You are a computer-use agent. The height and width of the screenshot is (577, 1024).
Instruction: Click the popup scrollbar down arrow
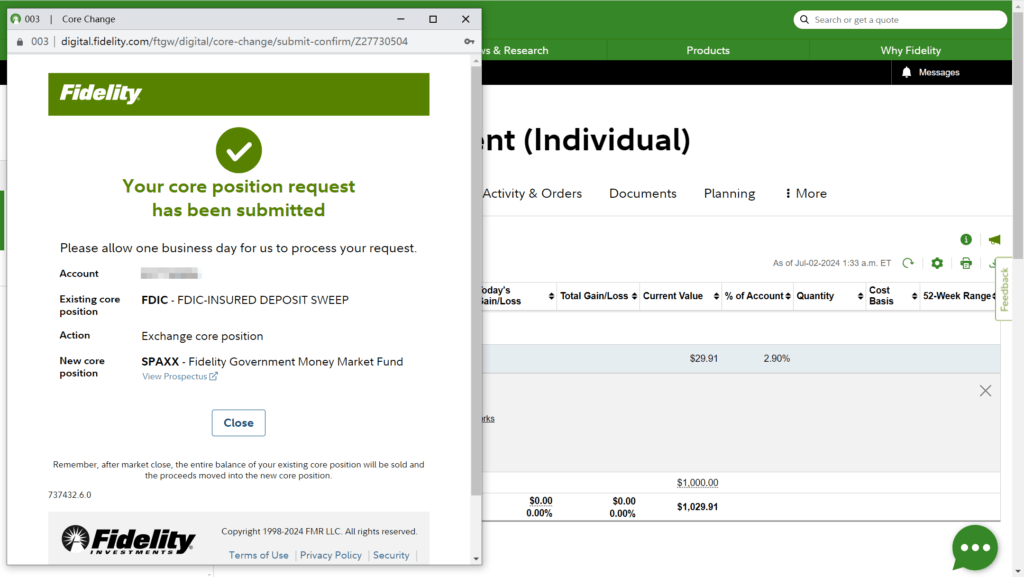[476, 559]
